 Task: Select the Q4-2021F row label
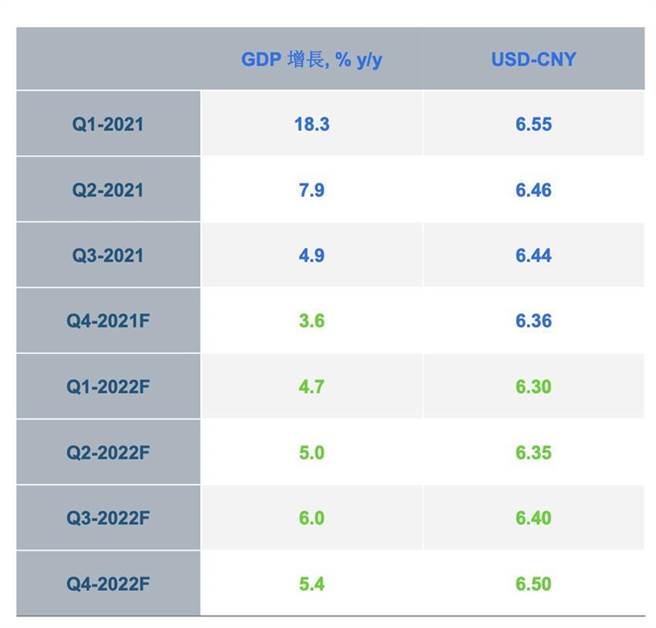pos(107,321)
